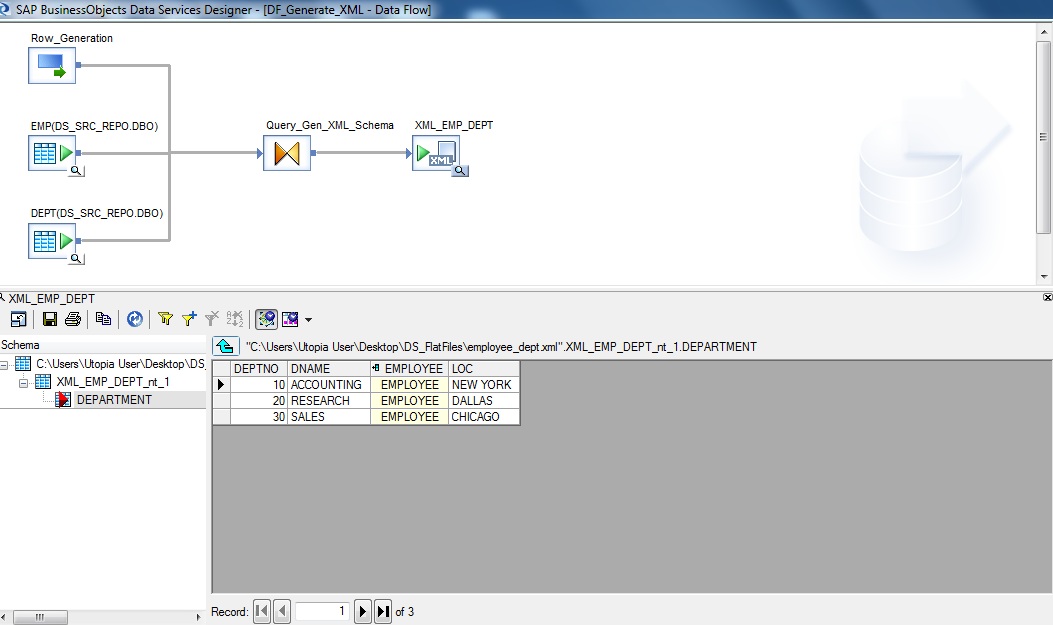
Task: Select the ACCOUNTING cell
Action: (x=329, y=385)
